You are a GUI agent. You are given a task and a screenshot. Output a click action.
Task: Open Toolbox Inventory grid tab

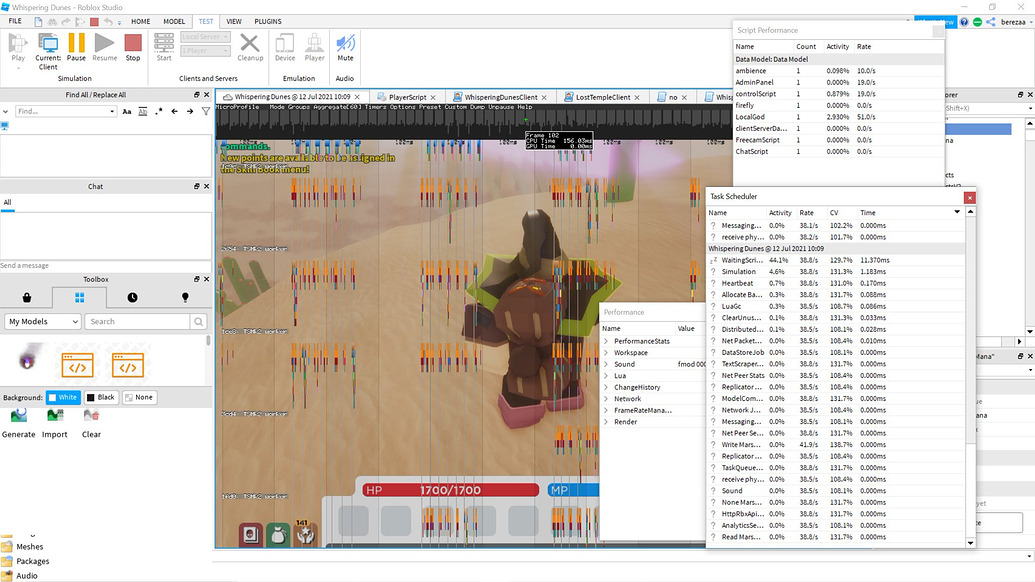tap(79, 298)
